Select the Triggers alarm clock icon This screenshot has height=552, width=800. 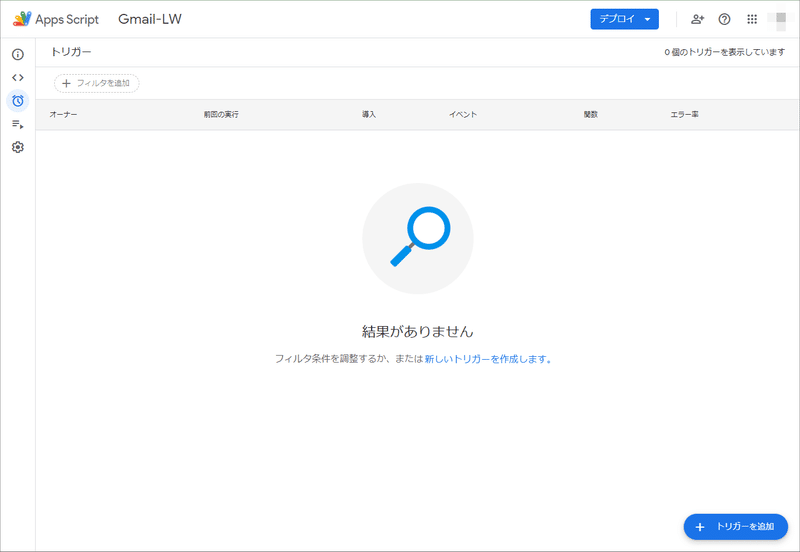point(18,101)
